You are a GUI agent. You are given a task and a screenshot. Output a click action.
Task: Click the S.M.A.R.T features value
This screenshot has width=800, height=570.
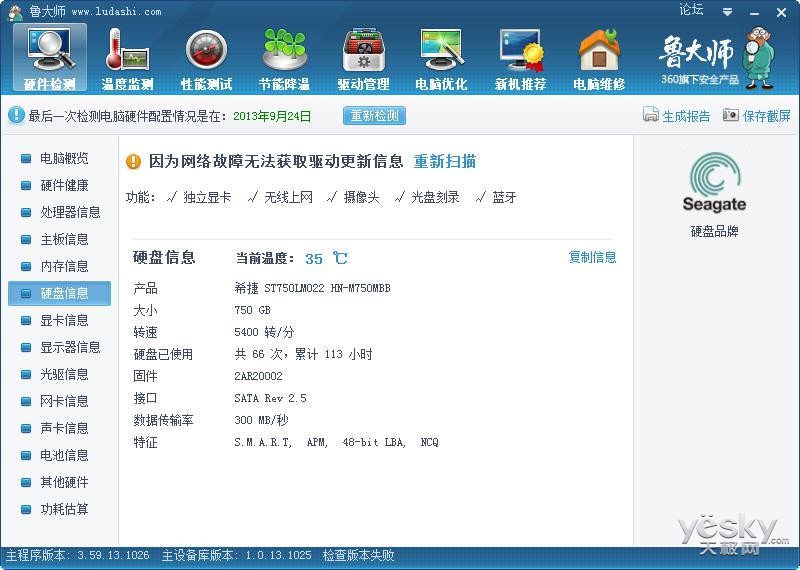point(336,442)
